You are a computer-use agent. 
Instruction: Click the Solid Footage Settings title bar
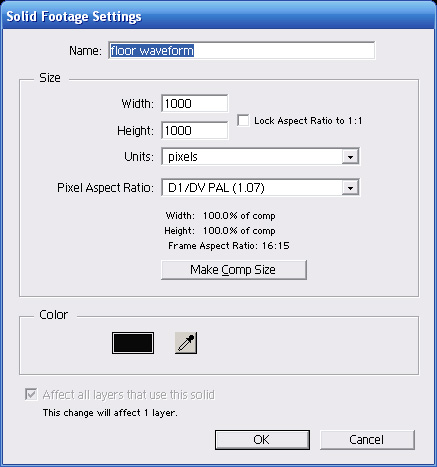pos(218,16)
